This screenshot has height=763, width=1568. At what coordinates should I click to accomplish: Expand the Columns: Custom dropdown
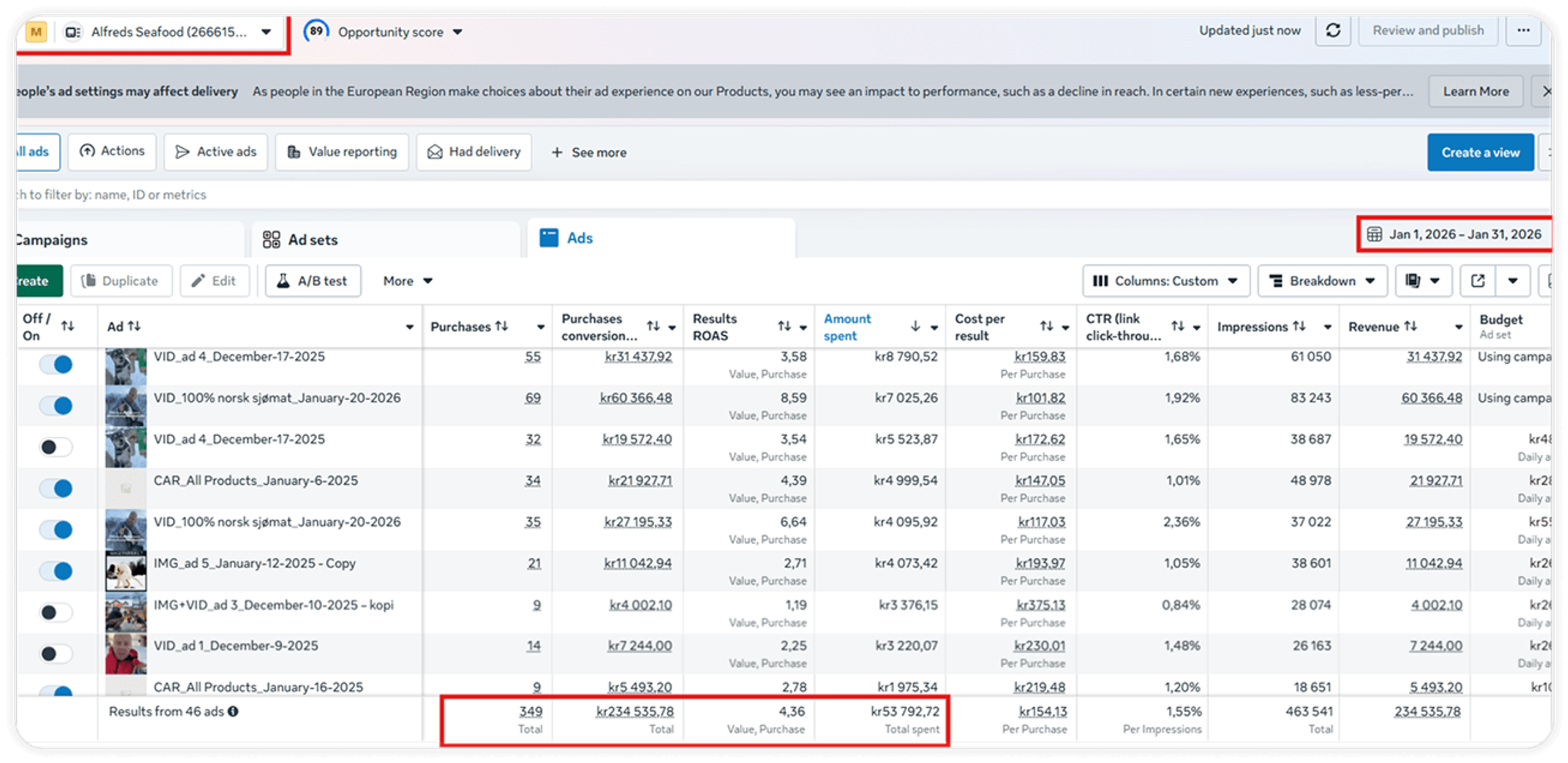[x=1166, y=281]
